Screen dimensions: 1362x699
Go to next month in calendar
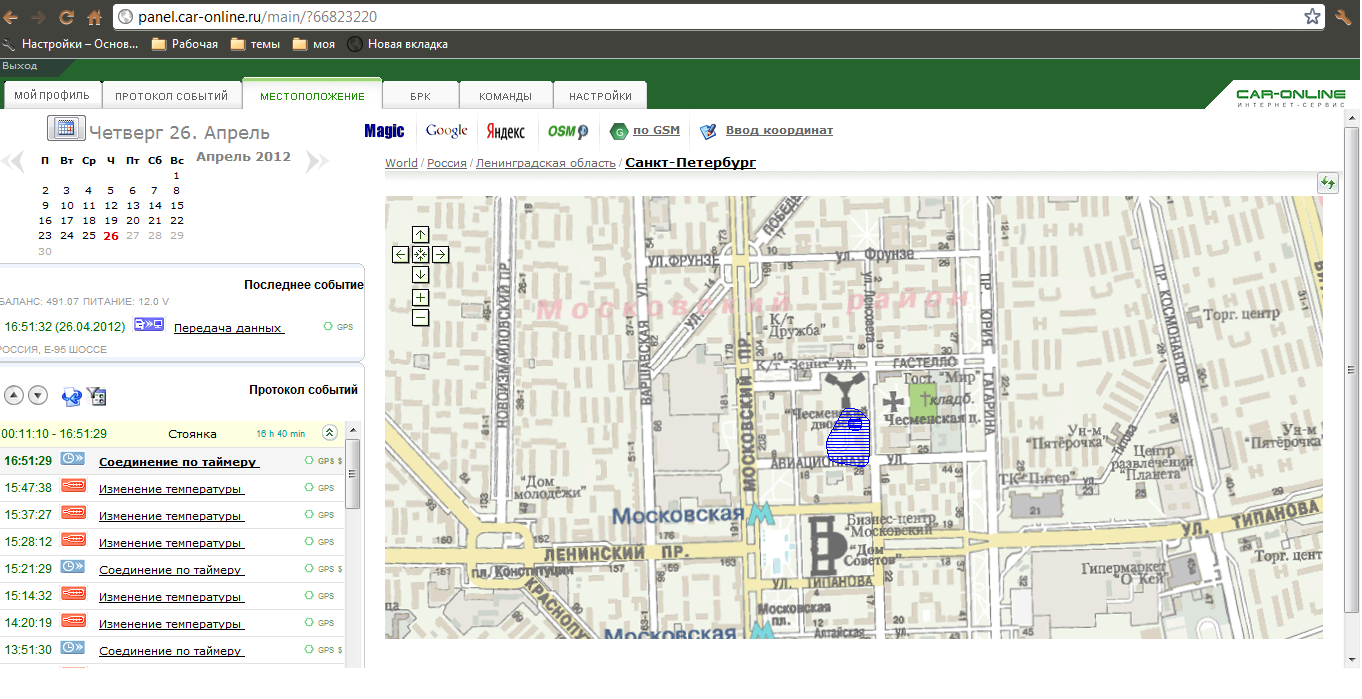315,161
